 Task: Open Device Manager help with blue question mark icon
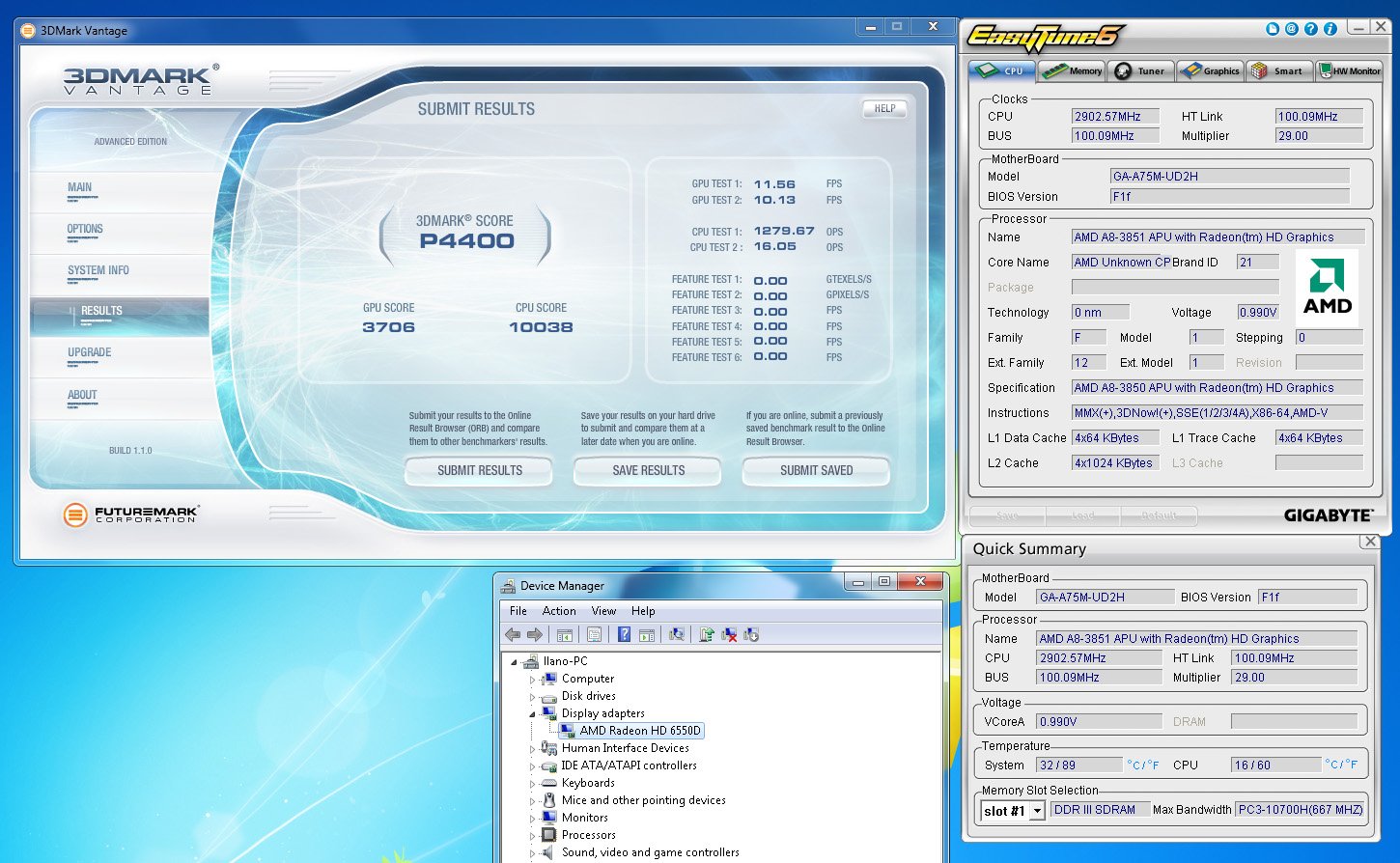626,634
